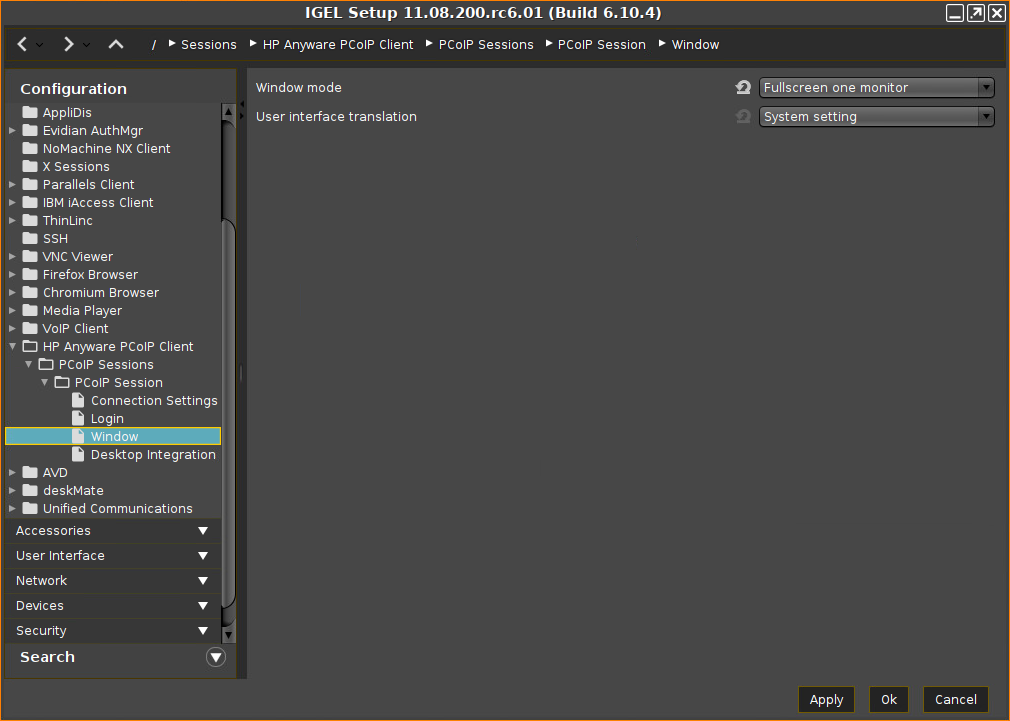Click the back navigation arrow
The image size is (1010, 721).
point(23,44)
